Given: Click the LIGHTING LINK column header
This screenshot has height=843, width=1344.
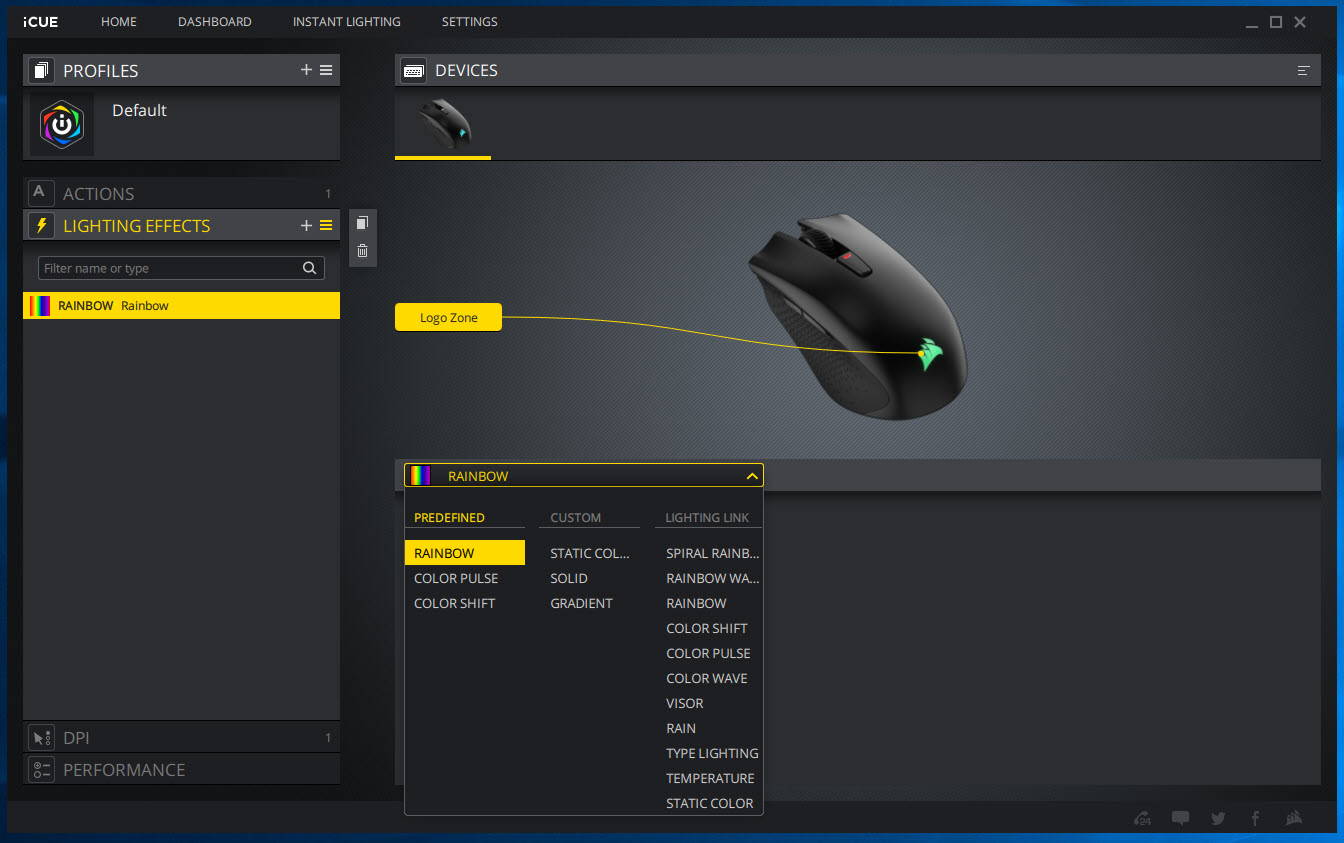Looking at the screenshot, I should 707,518.
